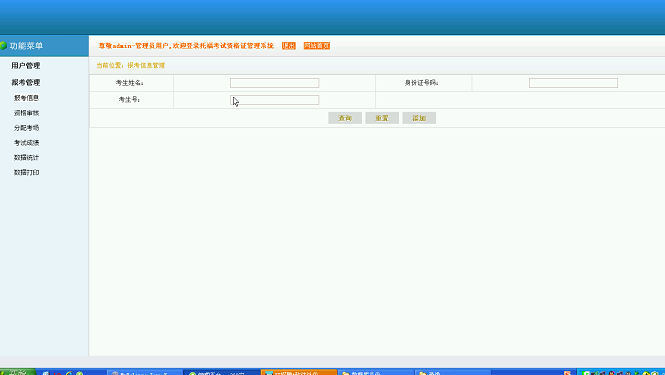Click the orange 退出 logout link

point(289,46)
